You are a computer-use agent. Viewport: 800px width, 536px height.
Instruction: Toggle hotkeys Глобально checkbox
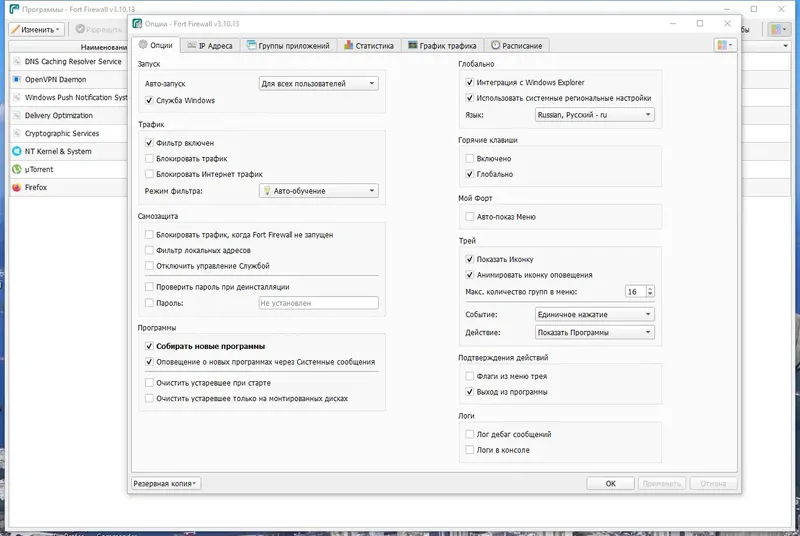tap(469, 174)
